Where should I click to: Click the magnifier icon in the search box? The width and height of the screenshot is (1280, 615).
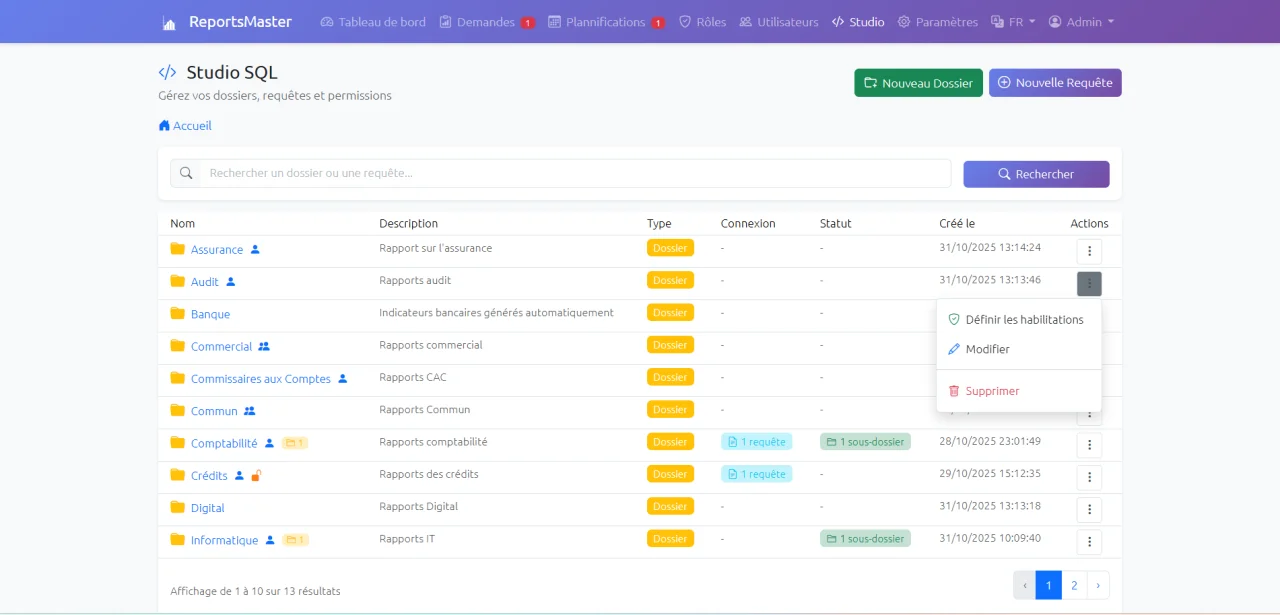coord(186,173)
